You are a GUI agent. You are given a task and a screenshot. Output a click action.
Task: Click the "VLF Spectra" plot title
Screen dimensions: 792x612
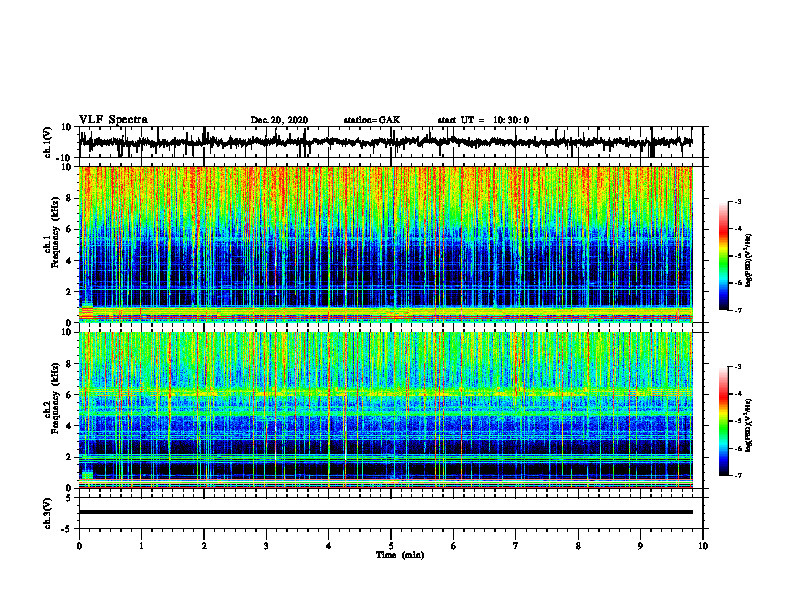click(113, 120)
